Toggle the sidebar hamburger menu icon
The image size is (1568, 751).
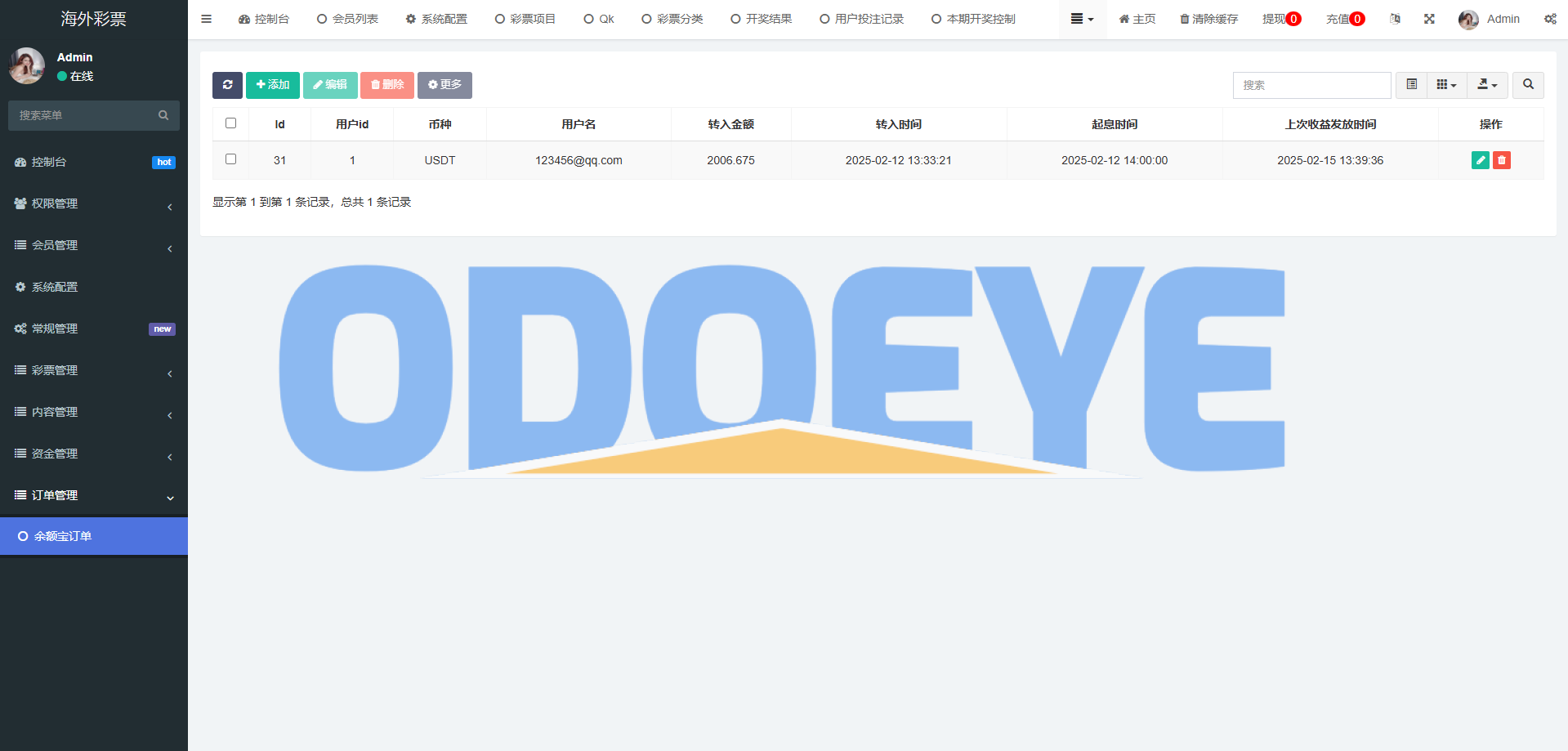(x=206, y=19)
